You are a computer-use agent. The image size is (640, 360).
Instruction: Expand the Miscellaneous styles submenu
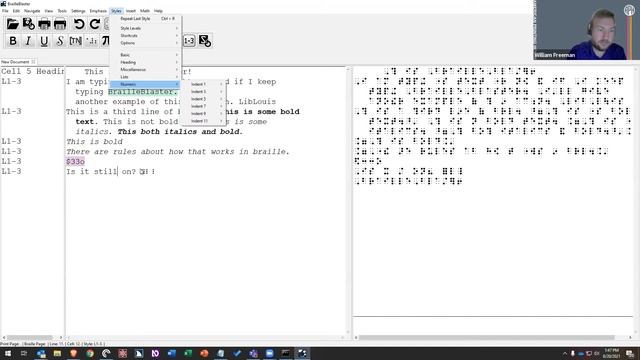click(146, 69)
